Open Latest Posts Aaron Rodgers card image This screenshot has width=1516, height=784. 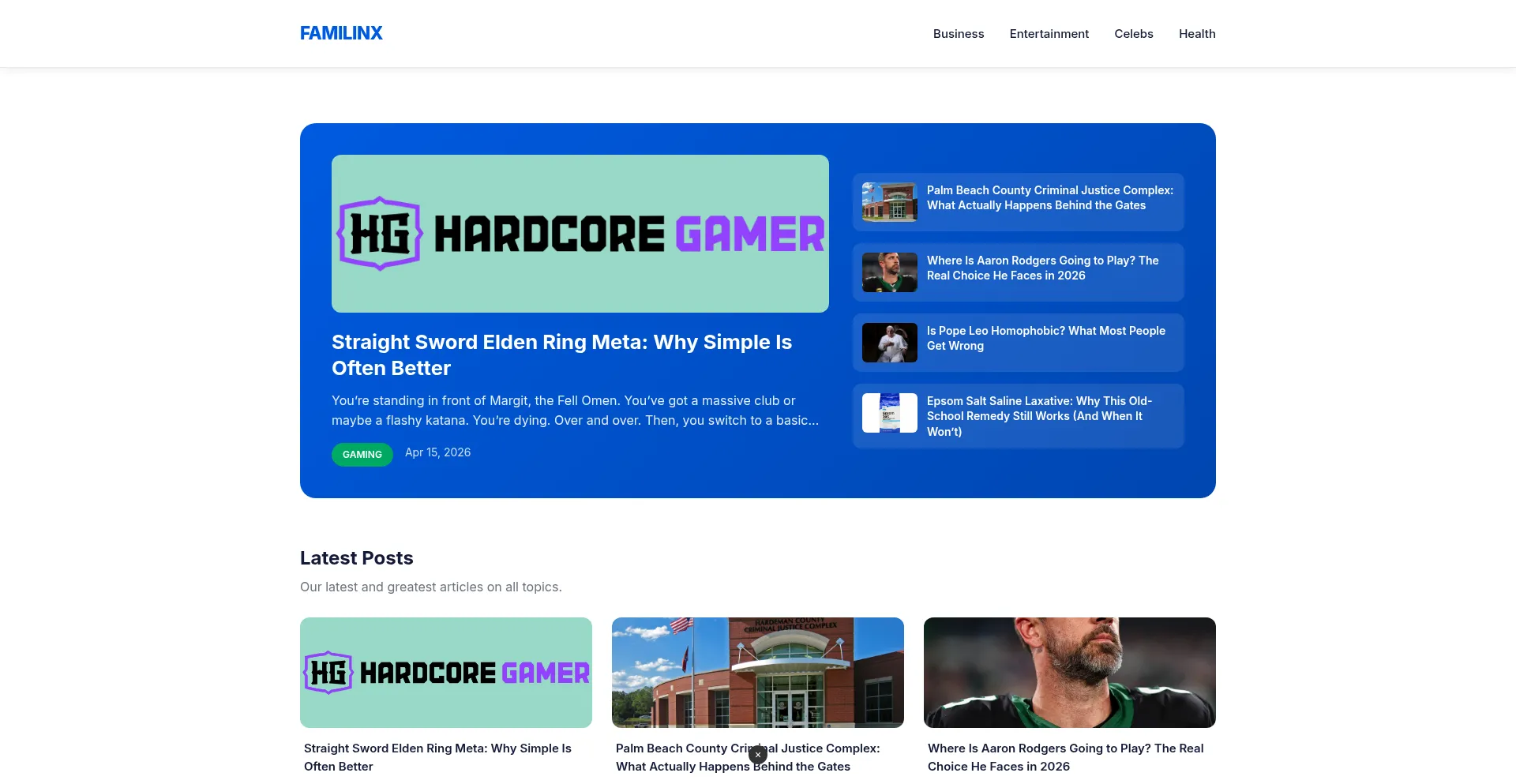(1070, 673)
